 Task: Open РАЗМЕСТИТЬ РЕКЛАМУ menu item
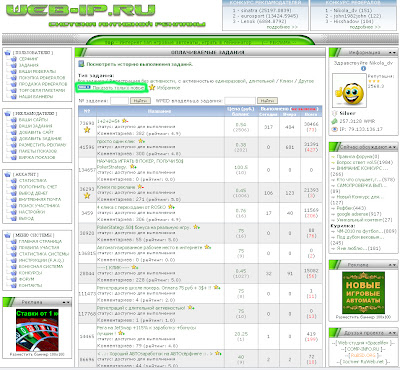(x=42, y=145)
